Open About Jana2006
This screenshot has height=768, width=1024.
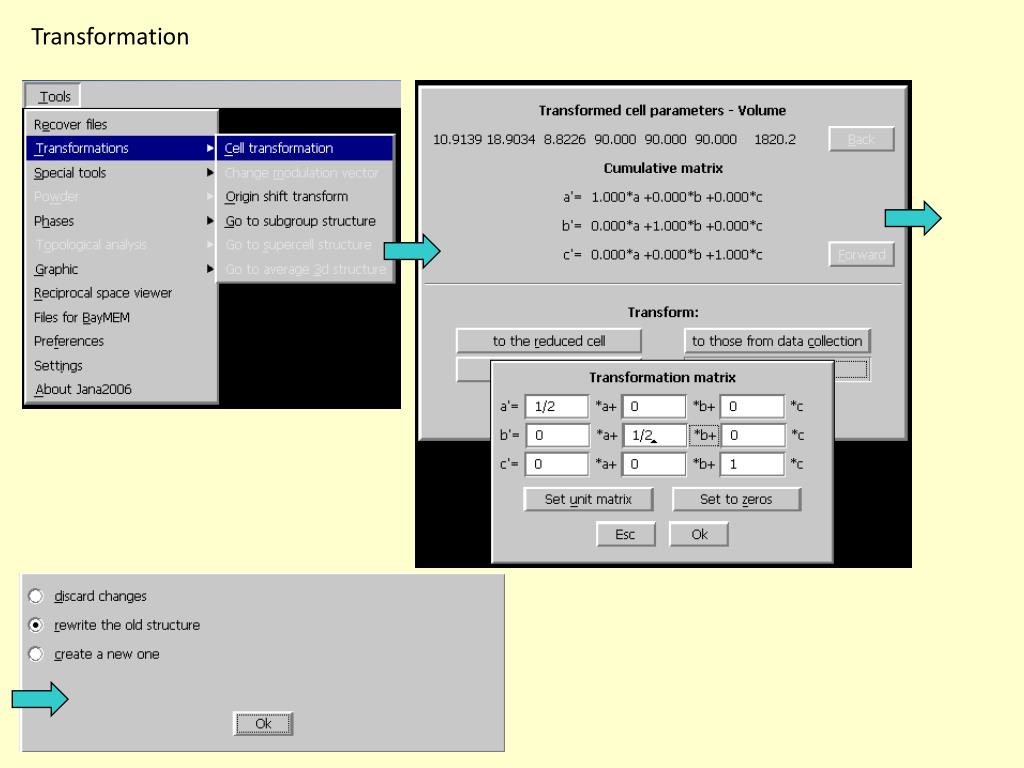click(x=83, y=389)
